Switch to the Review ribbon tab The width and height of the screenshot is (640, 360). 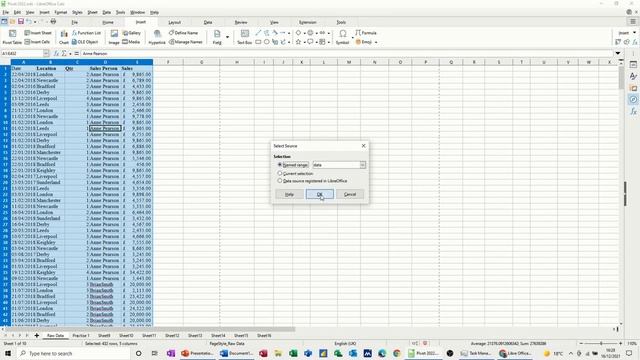[241, 22]
